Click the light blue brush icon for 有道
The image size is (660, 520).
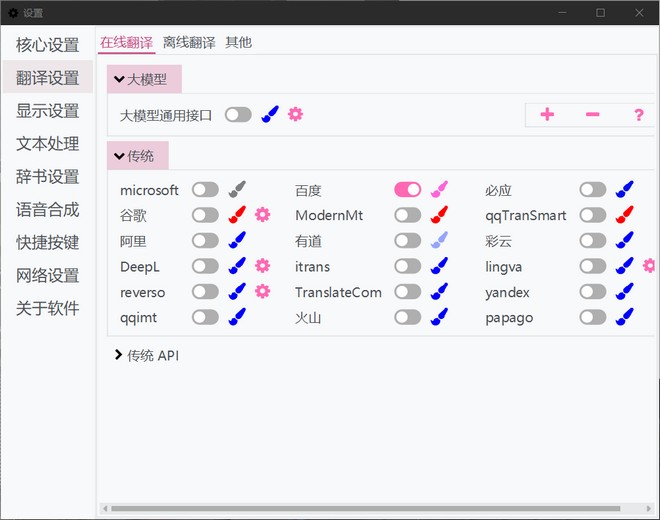pyautogui.click(x=439, y=240)
